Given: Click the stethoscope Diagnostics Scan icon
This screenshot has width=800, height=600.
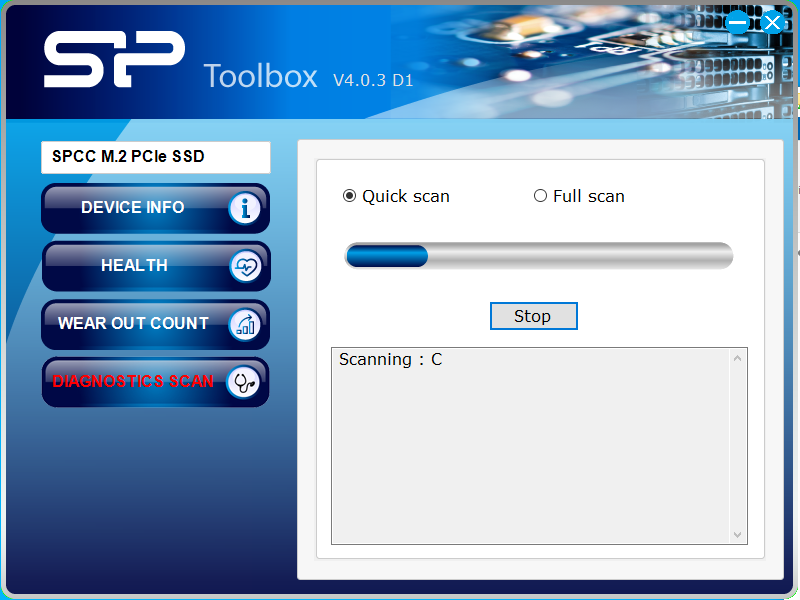Looking at the screenshot, I should (x=244, y=382).
